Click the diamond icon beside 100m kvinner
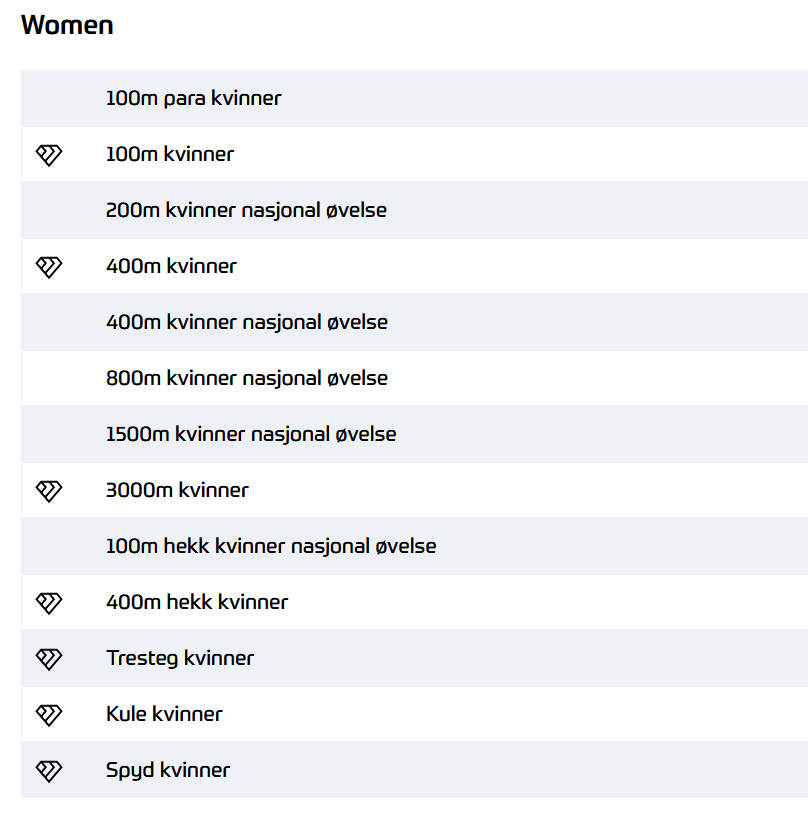Screen dimensions: 808x816 click(49, 155)
